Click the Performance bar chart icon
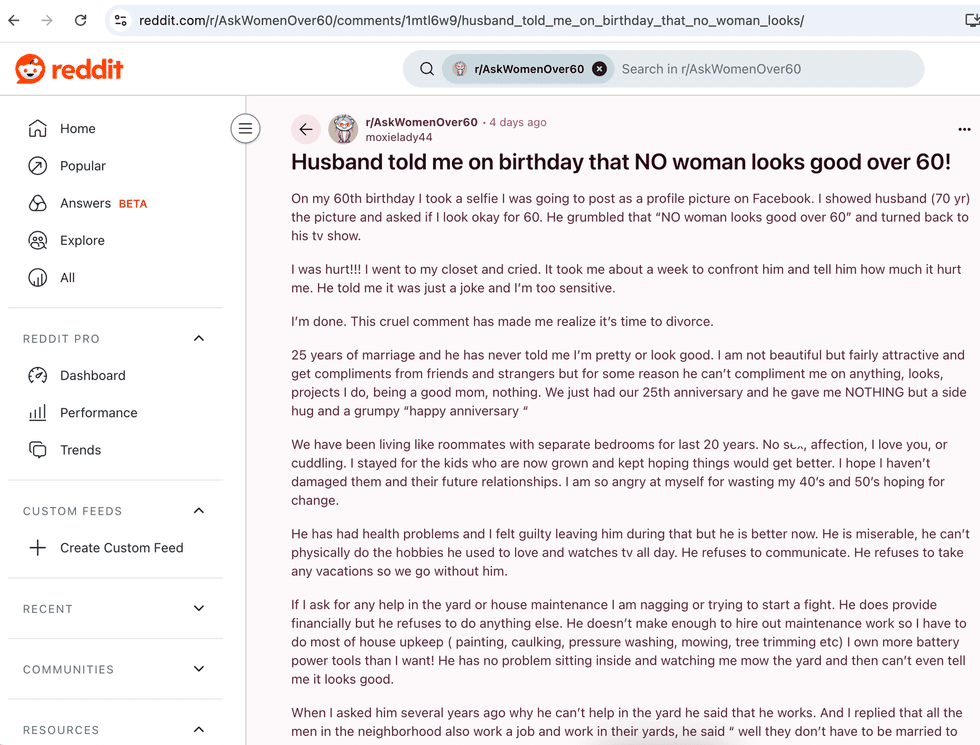The image size is (980, 745). point(38,412)
